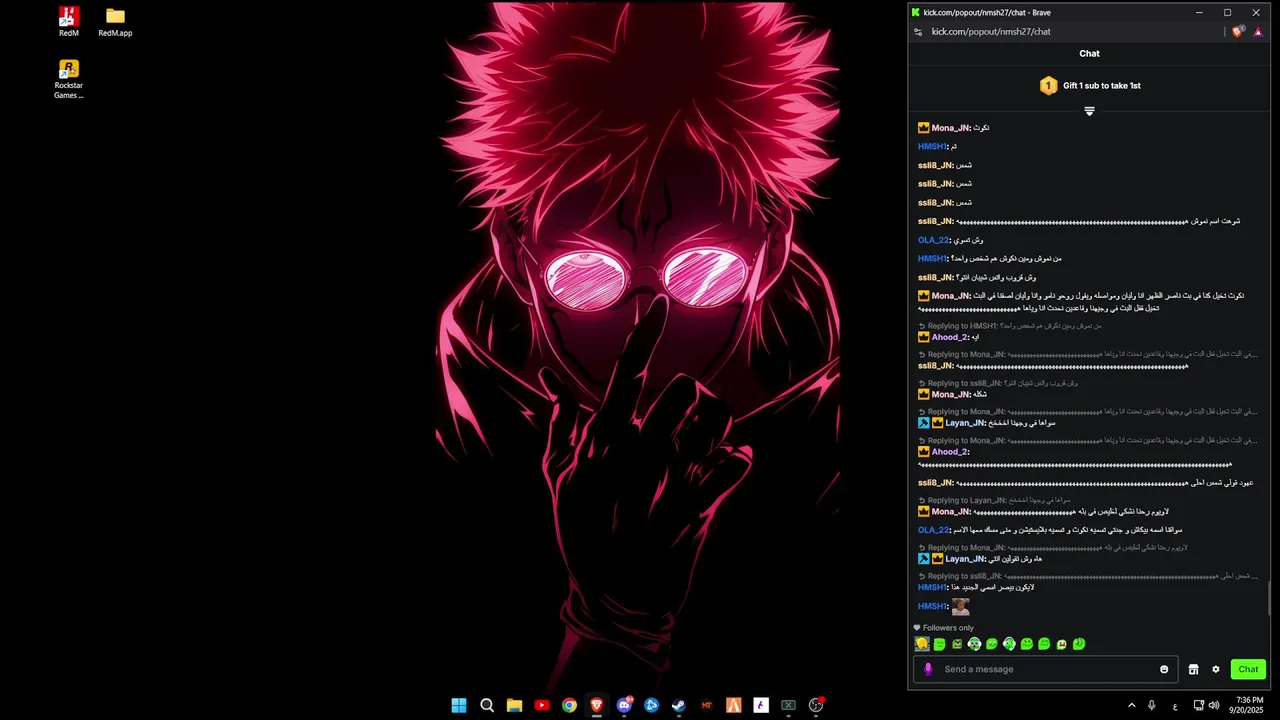Click the image thumbnail in last HMSH1 message

point(960,606)
